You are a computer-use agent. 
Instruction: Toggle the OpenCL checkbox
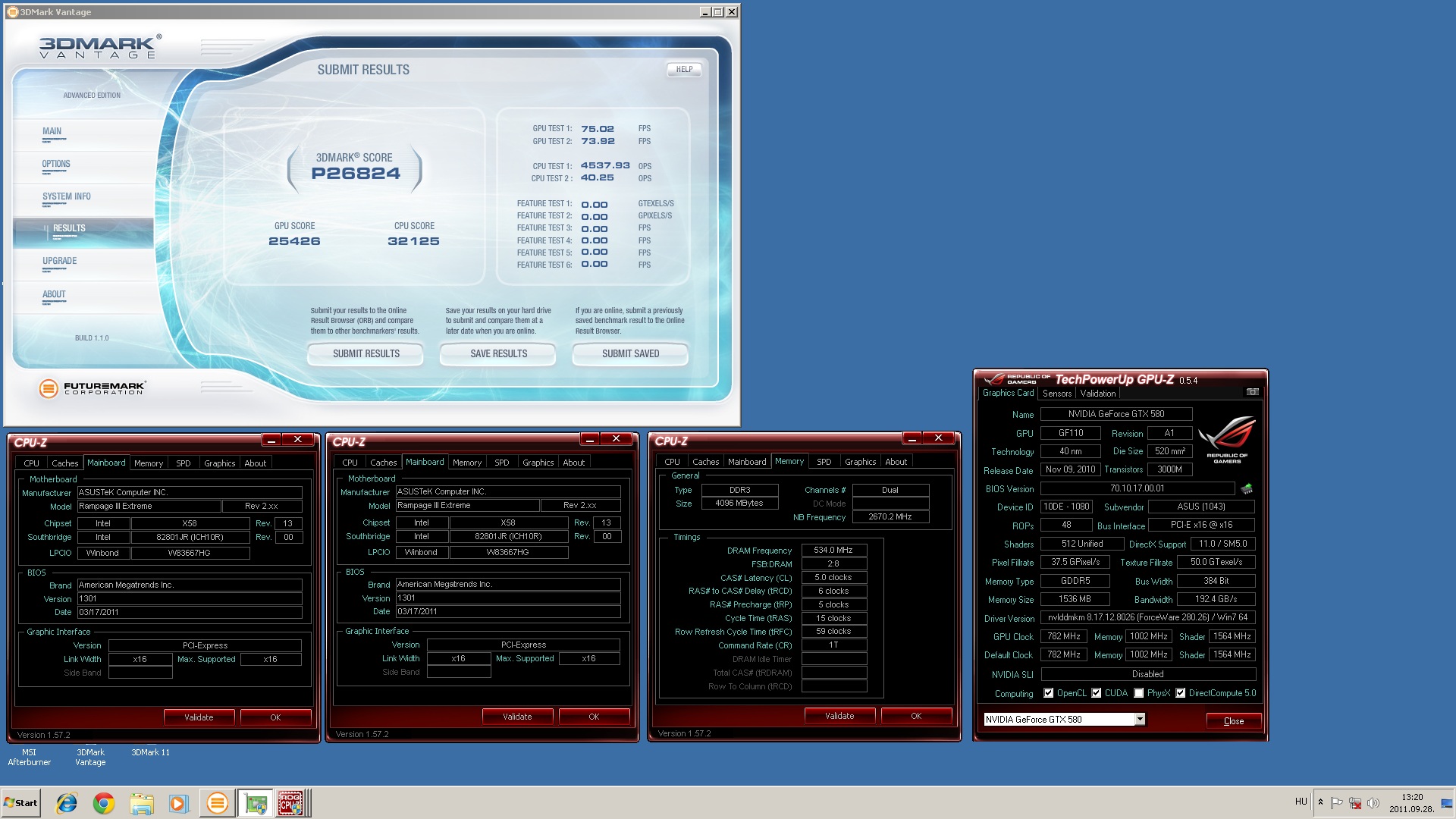click(1048, 693)
